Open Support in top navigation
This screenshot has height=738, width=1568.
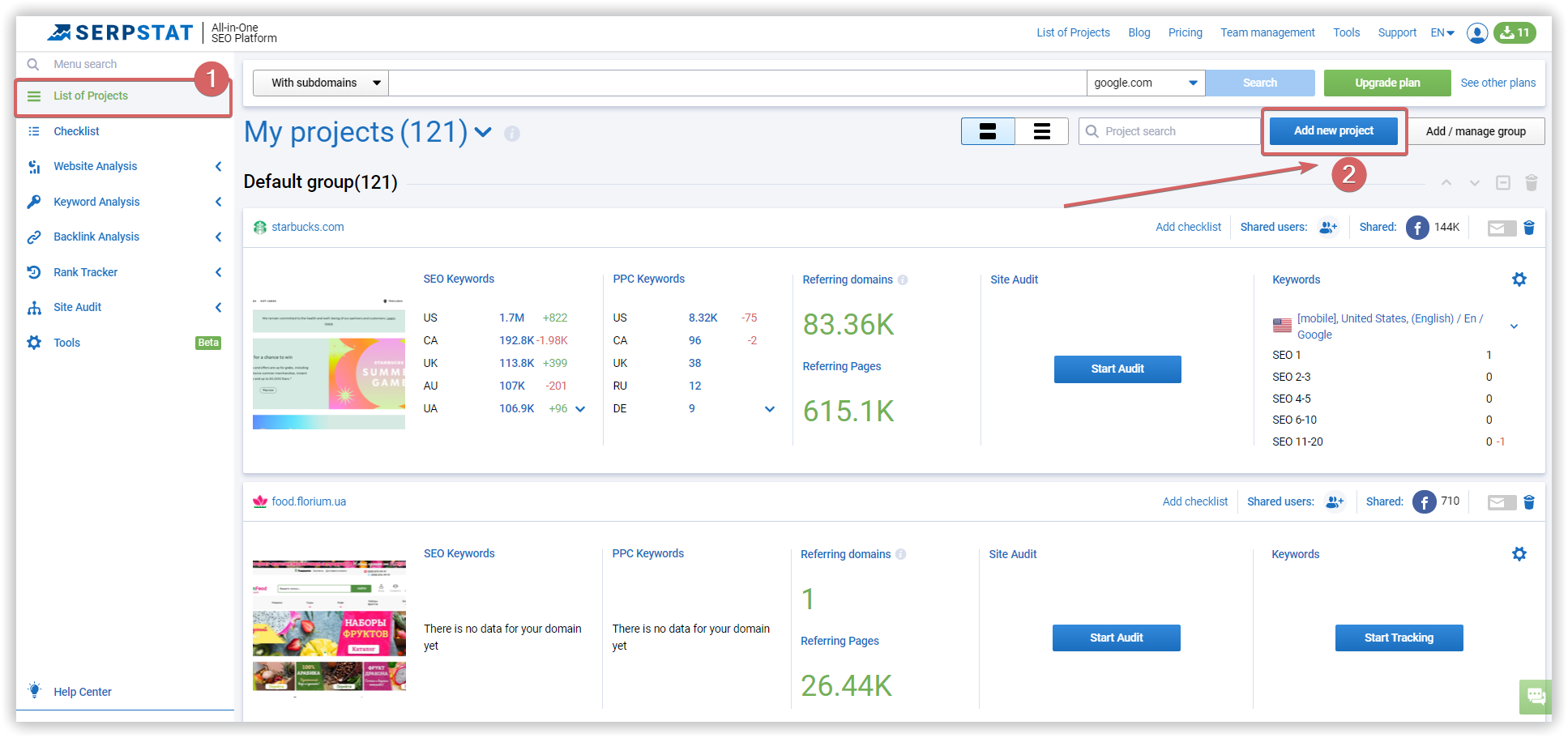click(1397, 32)
